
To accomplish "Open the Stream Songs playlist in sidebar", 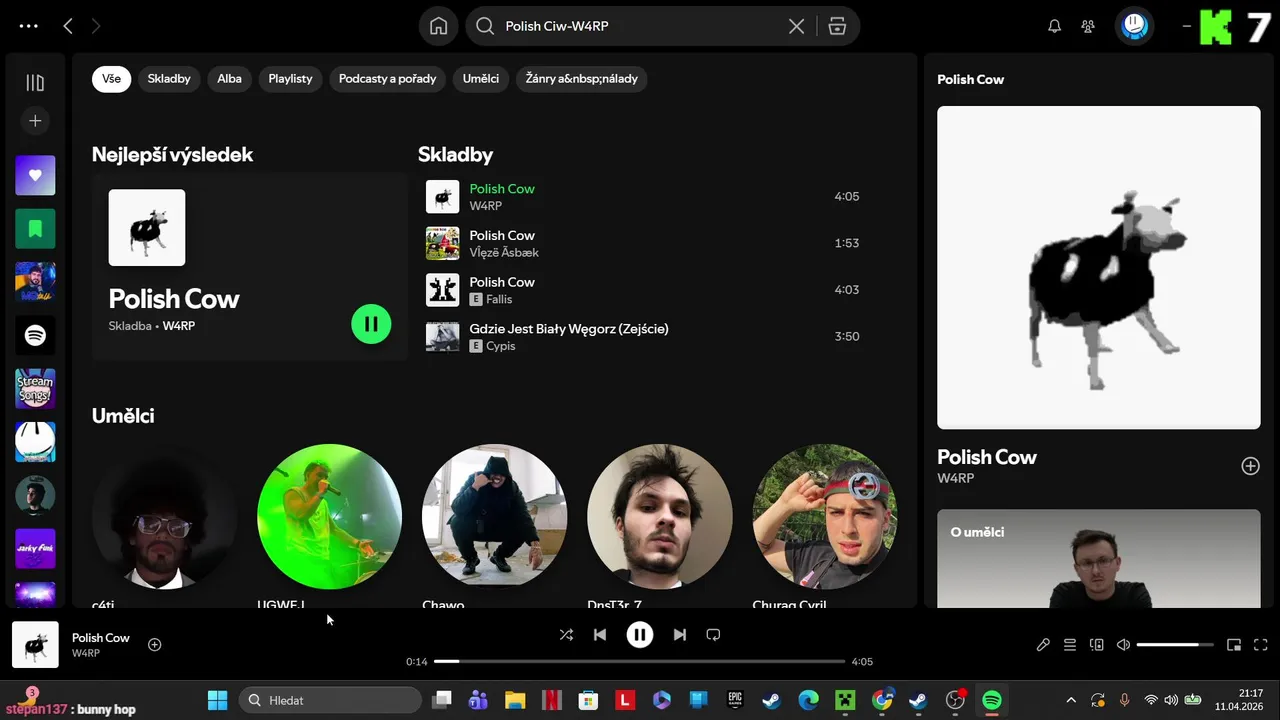I will coord(35,389).
